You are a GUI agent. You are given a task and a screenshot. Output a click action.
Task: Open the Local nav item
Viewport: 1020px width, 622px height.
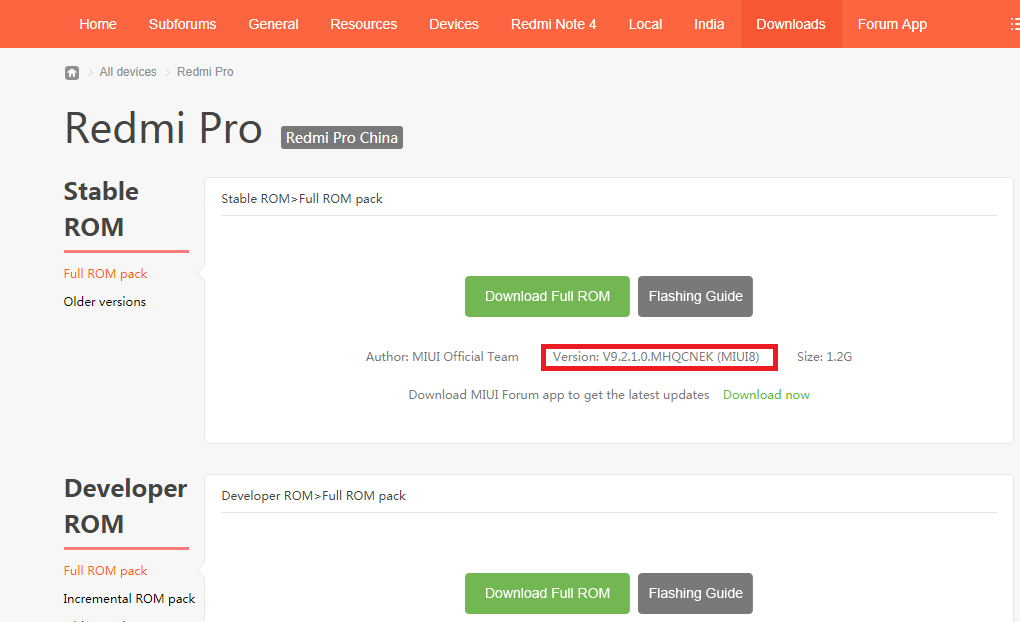tap(645, 24)
